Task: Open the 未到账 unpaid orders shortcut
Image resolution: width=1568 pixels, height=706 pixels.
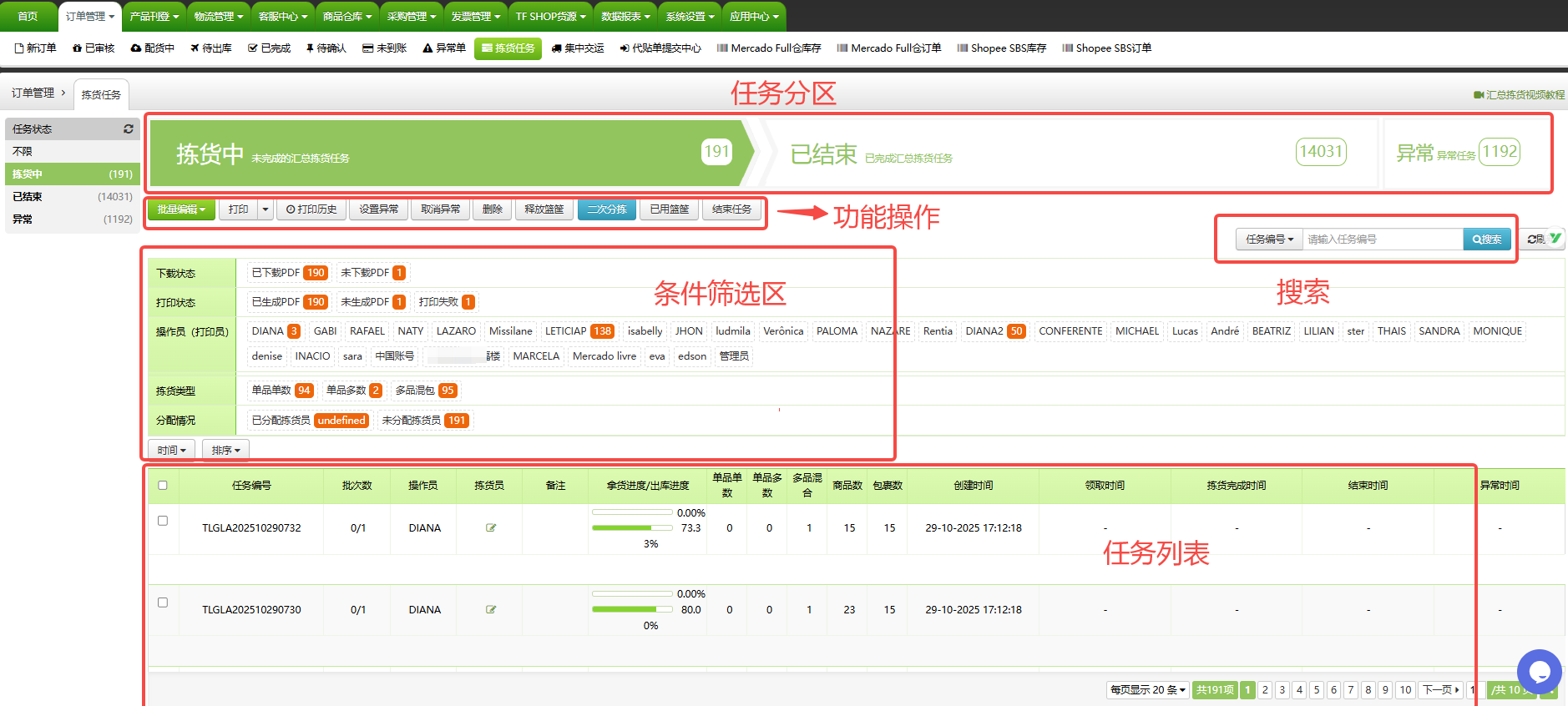Action: point(384,48)
